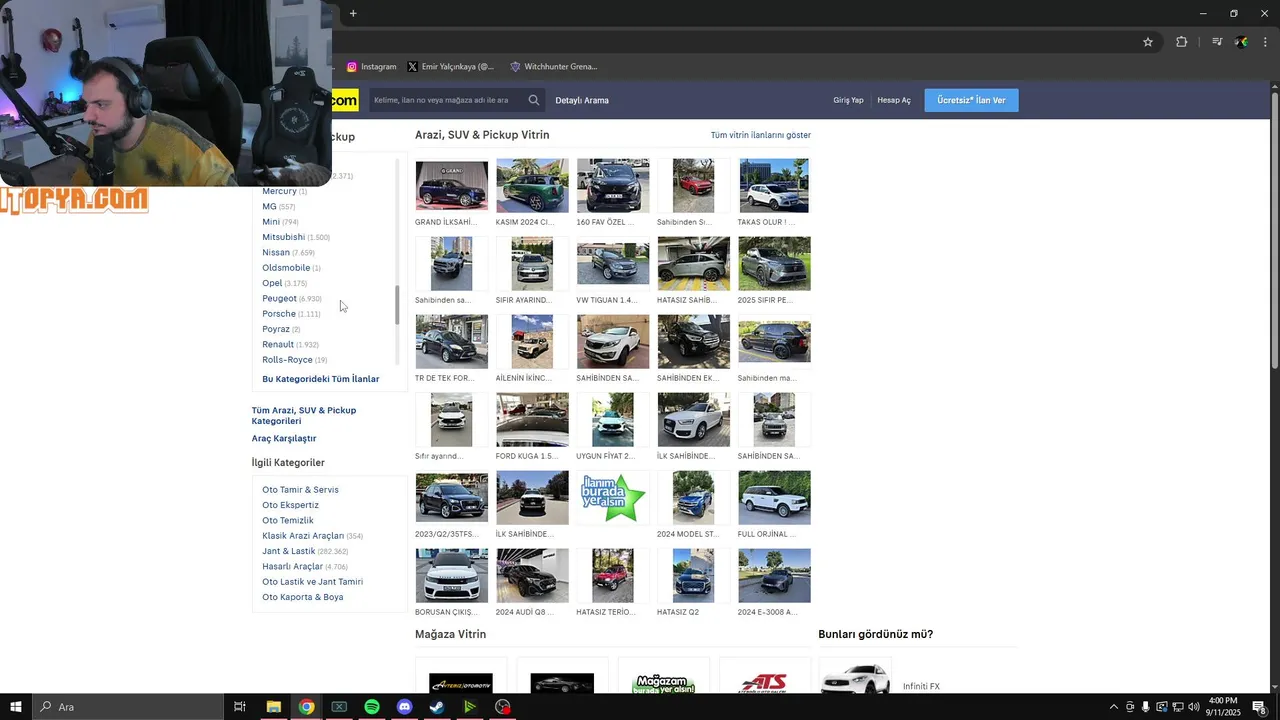Open Jant & Lastik category
Image resolution: width=1280 pixels, height=720 pixels.
click(289, 551)
